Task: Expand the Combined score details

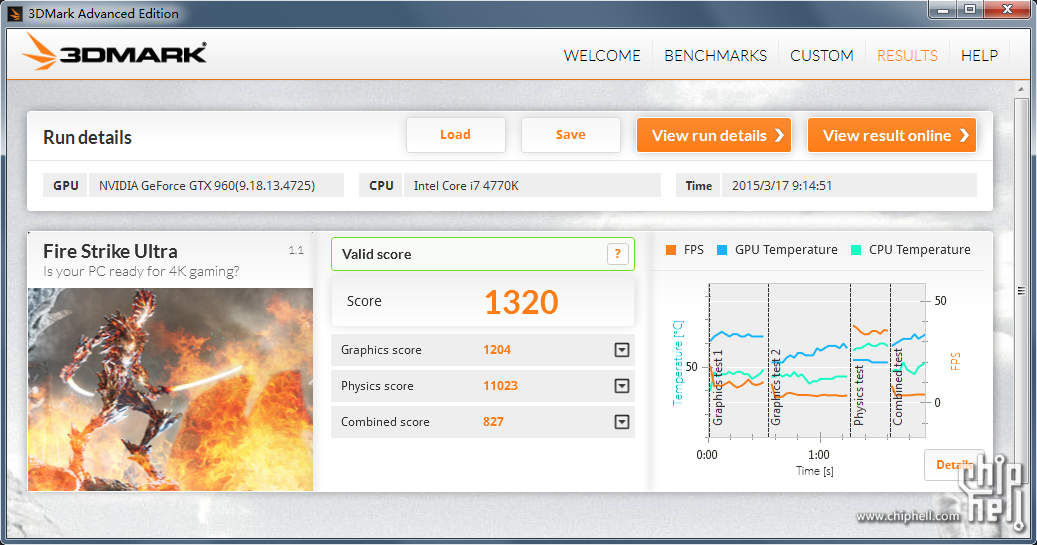Action: point(622,421)
